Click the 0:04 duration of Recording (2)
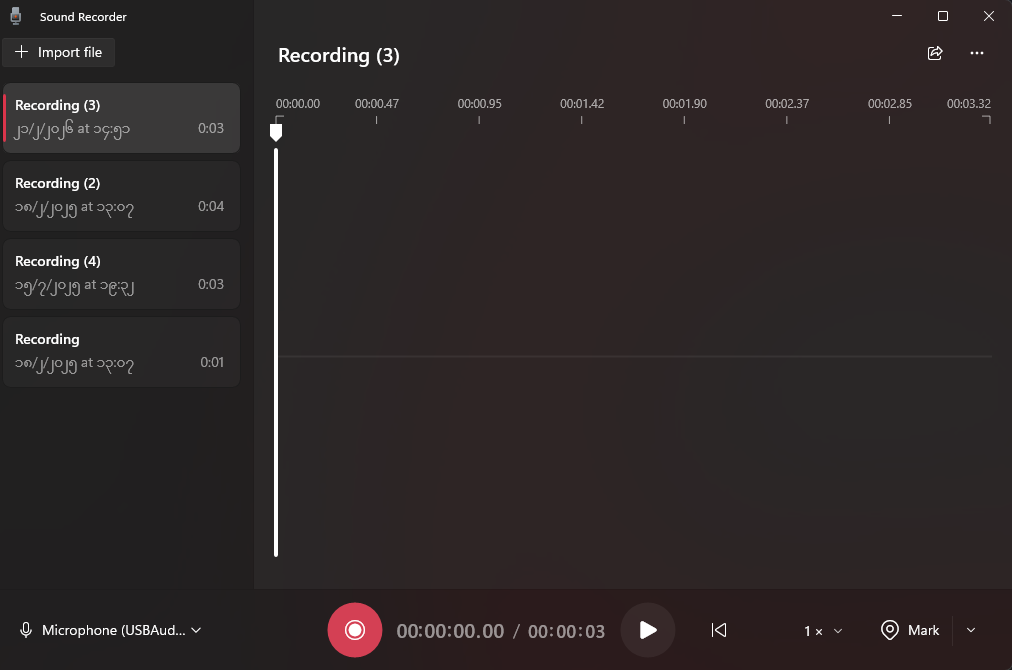 click(210, 206)
